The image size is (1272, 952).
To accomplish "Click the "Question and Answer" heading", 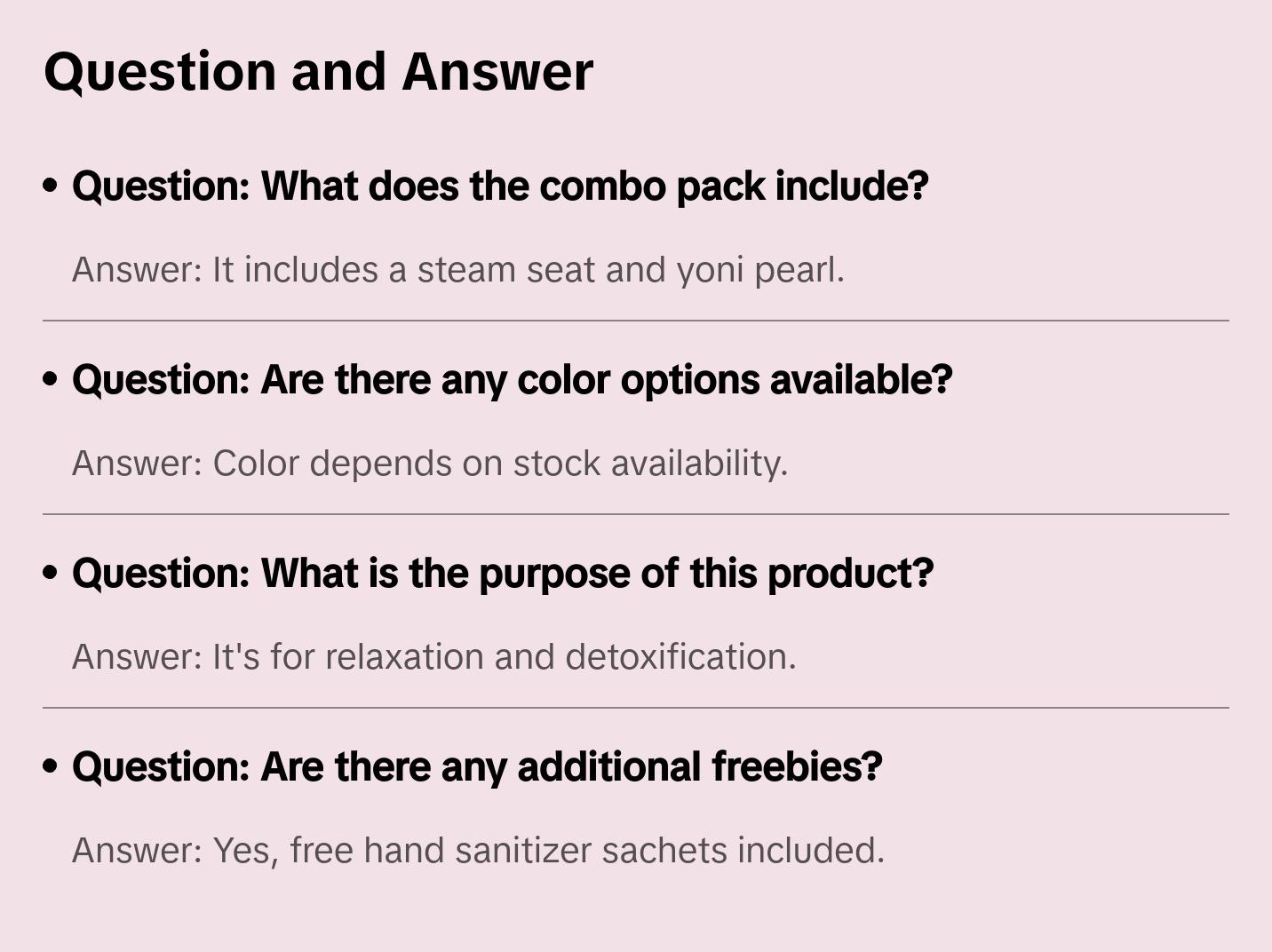I will (318, 72).
